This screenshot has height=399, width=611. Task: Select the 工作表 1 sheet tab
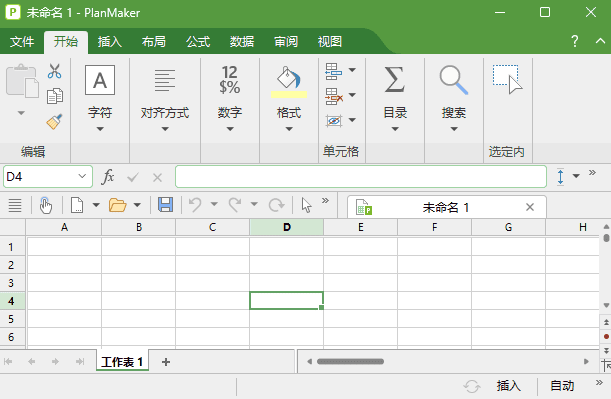(x=122, y=362)
